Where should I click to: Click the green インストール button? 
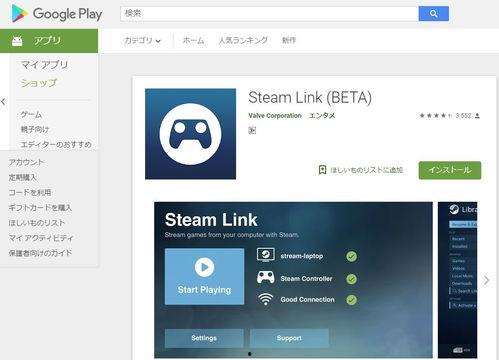[x=450, y=170]
